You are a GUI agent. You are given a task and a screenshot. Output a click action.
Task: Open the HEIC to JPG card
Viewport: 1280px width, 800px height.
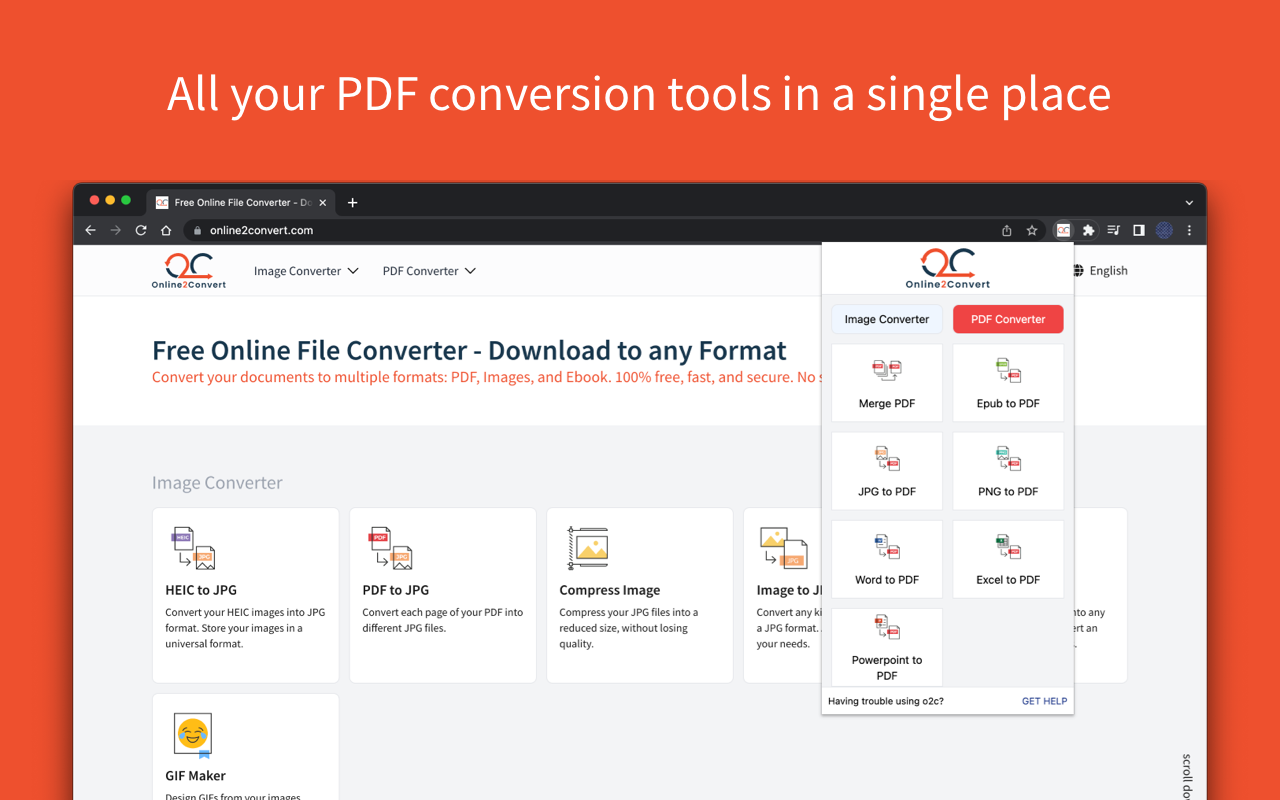(245, 595)
